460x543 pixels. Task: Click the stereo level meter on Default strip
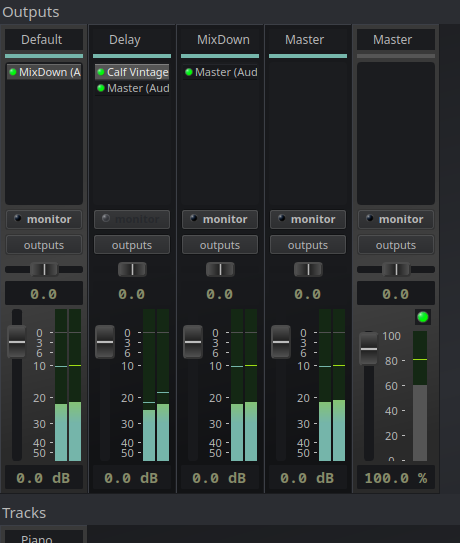tap(68, 385)
